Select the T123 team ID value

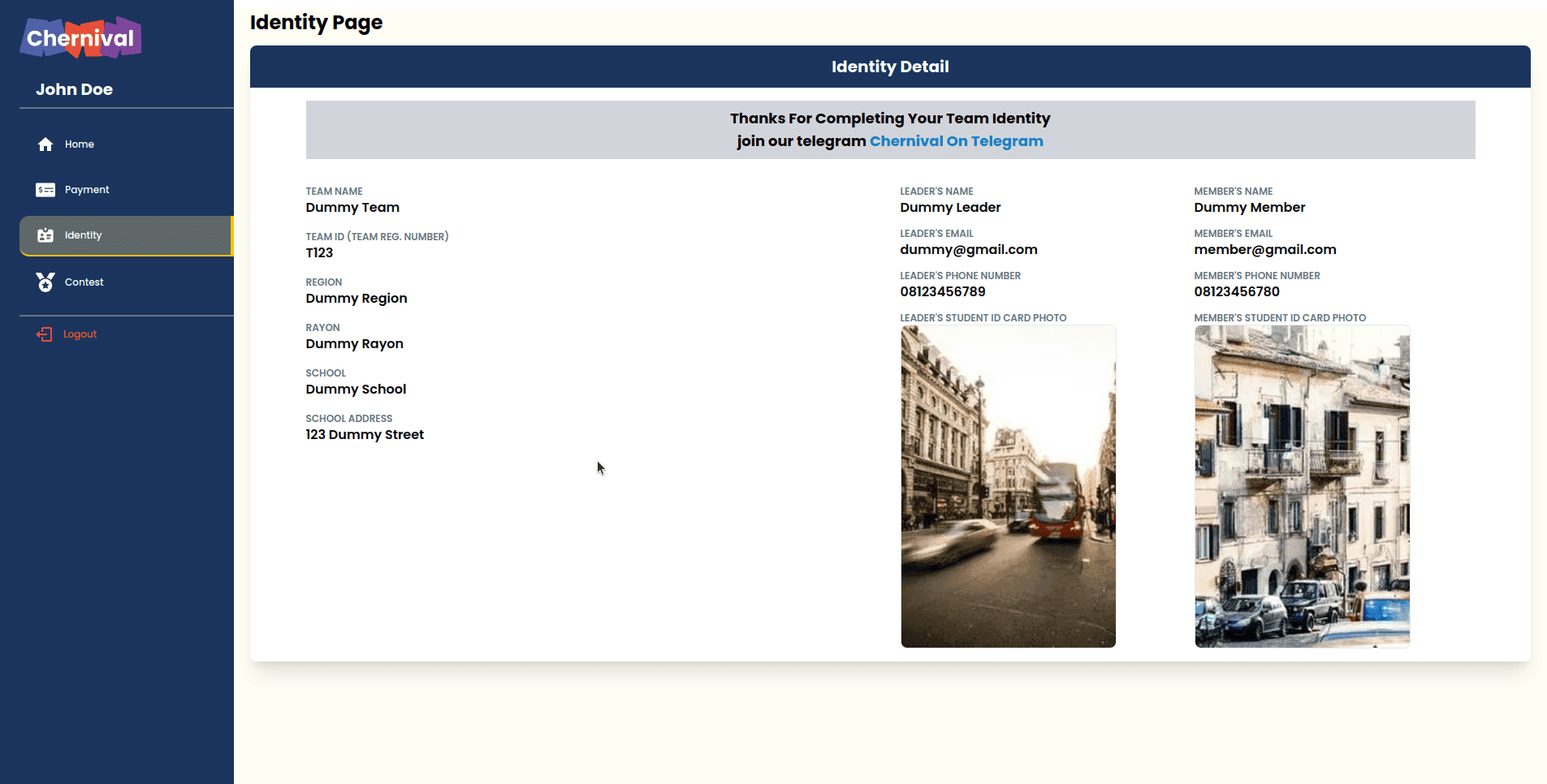pyautogui.click(x=319, y=253)
